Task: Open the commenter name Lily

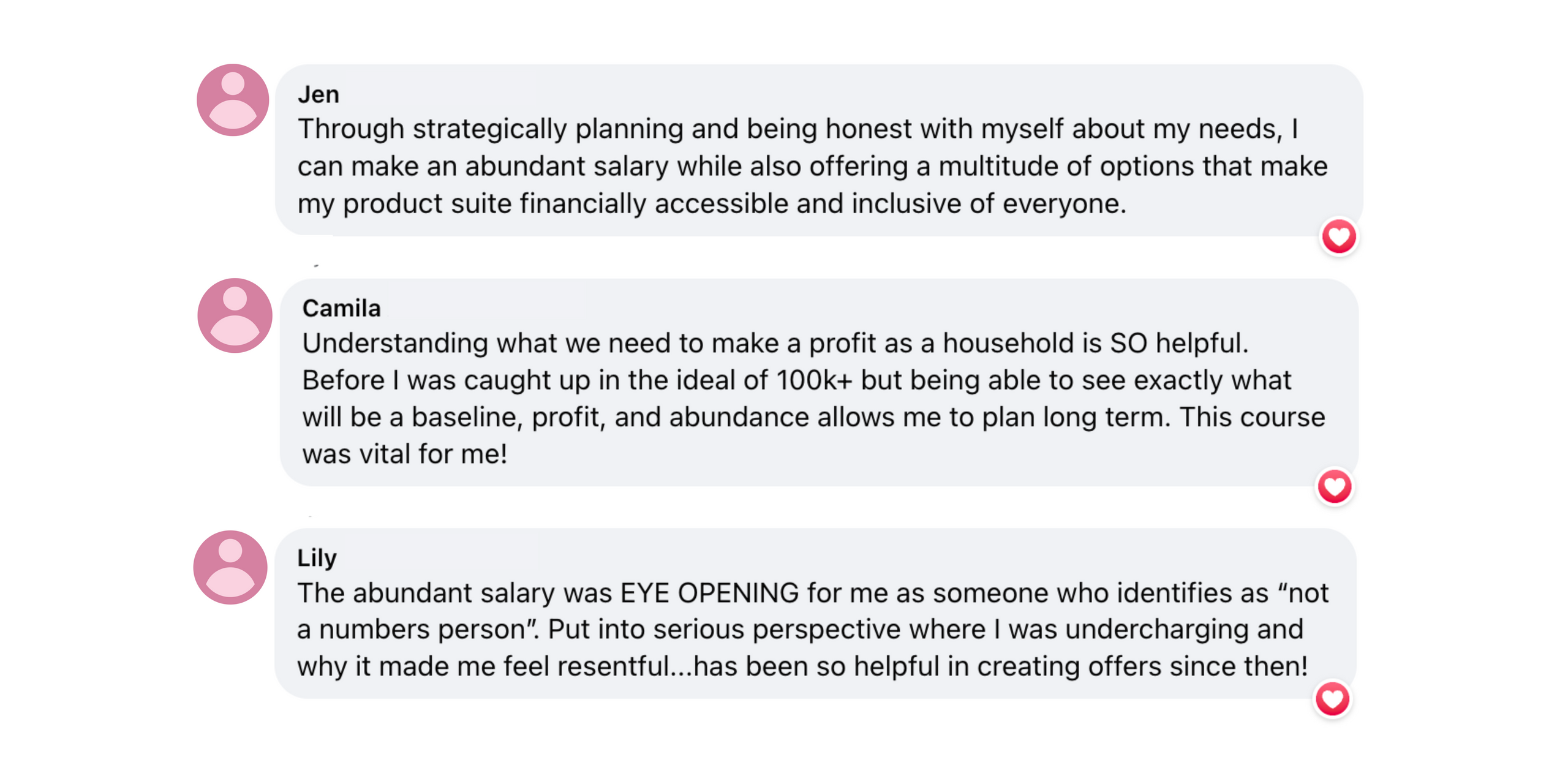Action: pyautogui.click(x=317, y=559)
